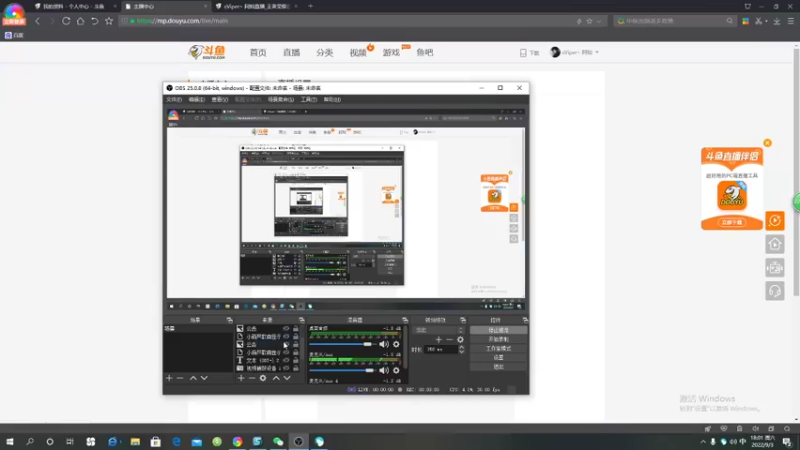Open OBS 帮助(H) menu
The height and width of the screenshot is (450, 800).
pos(332,99)
